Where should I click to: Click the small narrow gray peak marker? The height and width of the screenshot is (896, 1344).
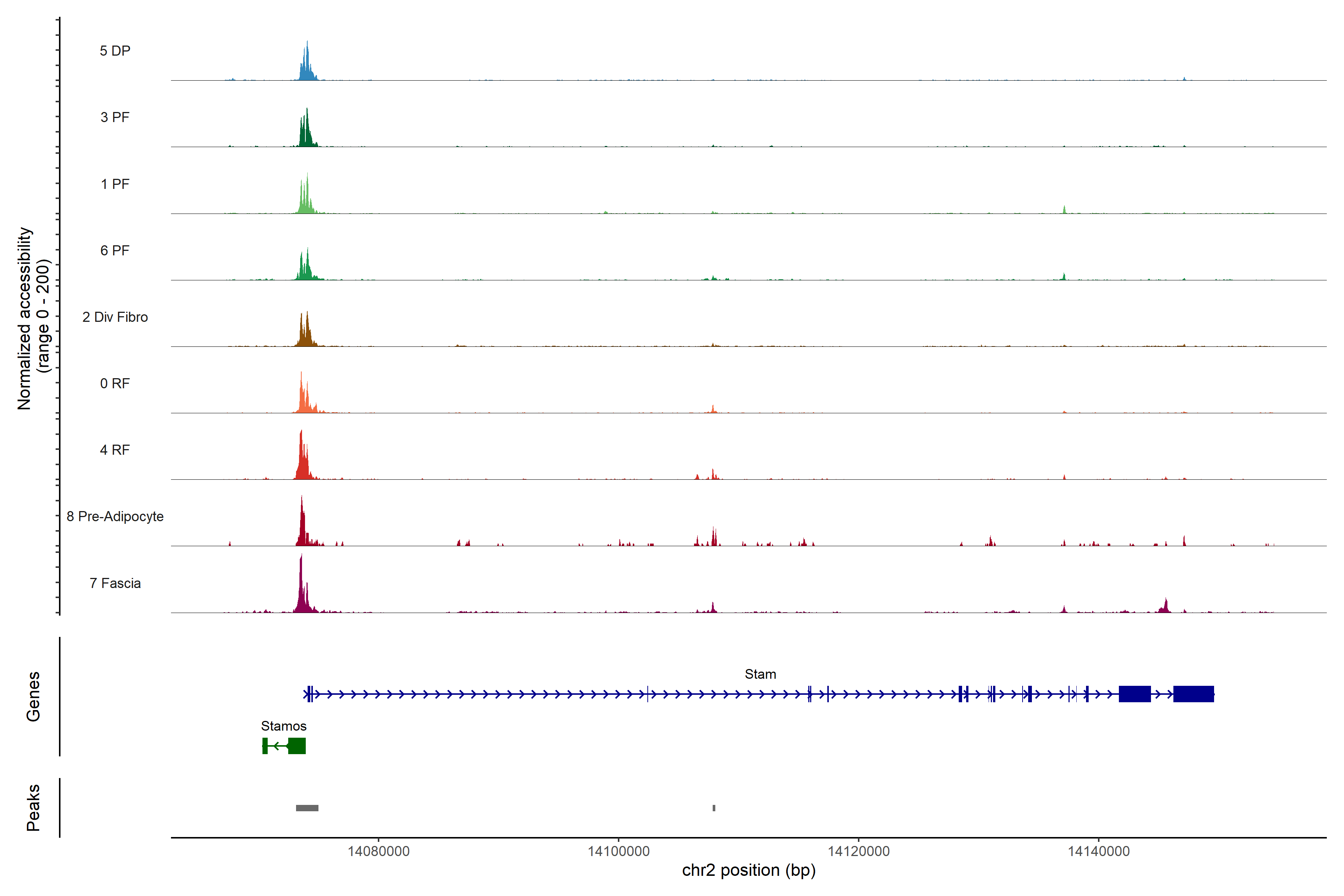pos(714,808)
